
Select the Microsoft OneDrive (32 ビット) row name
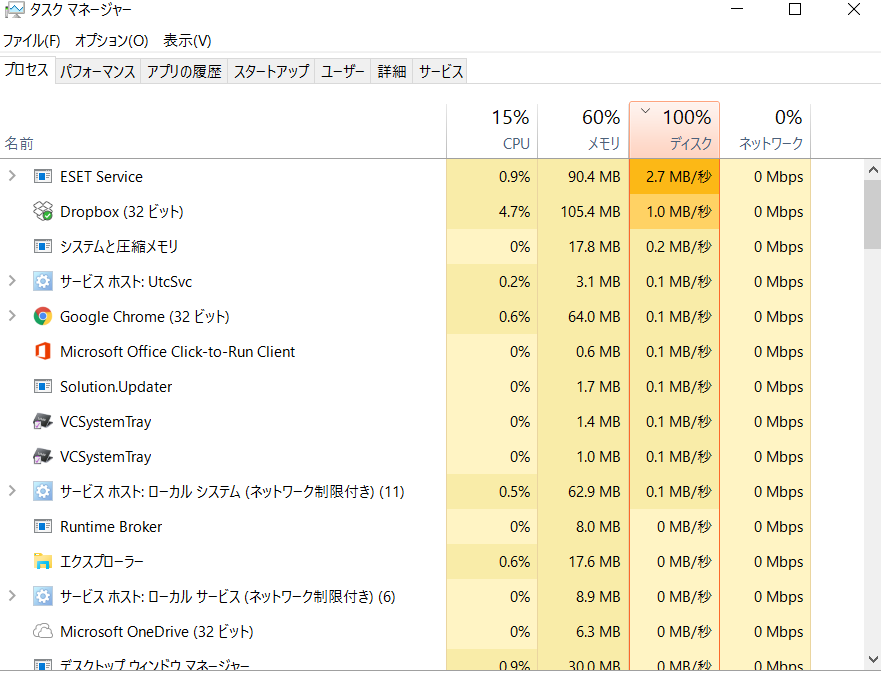157,631
